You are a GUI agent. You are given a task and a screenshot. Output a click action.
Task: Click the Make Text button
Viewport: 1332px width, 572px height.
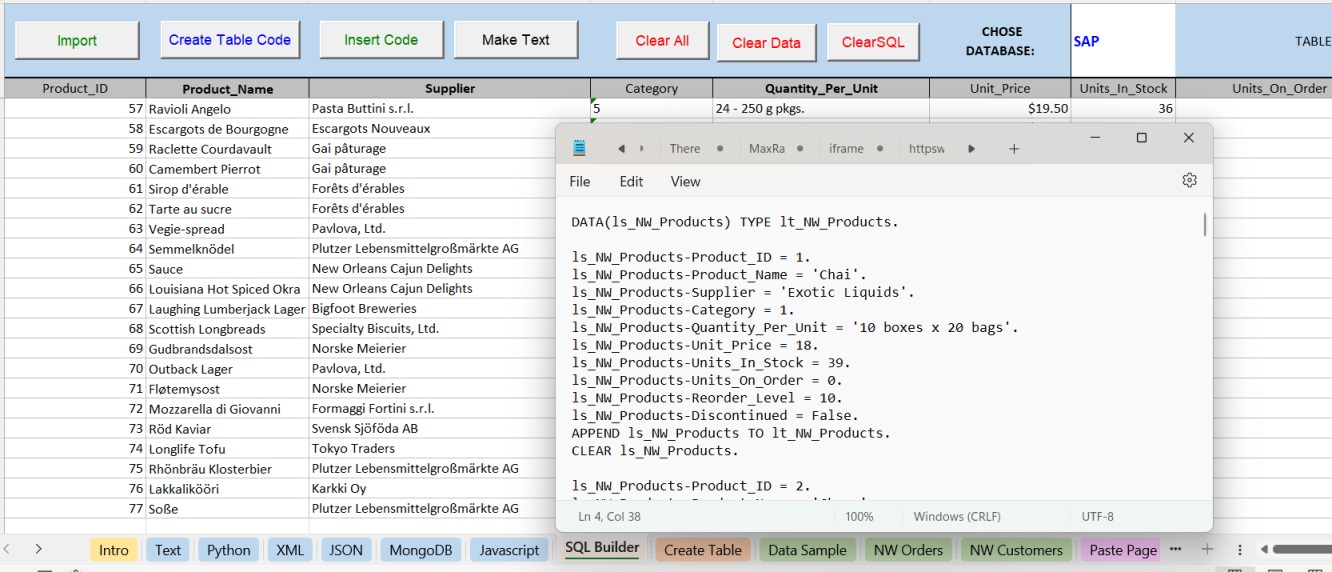[x=516, y=40]
